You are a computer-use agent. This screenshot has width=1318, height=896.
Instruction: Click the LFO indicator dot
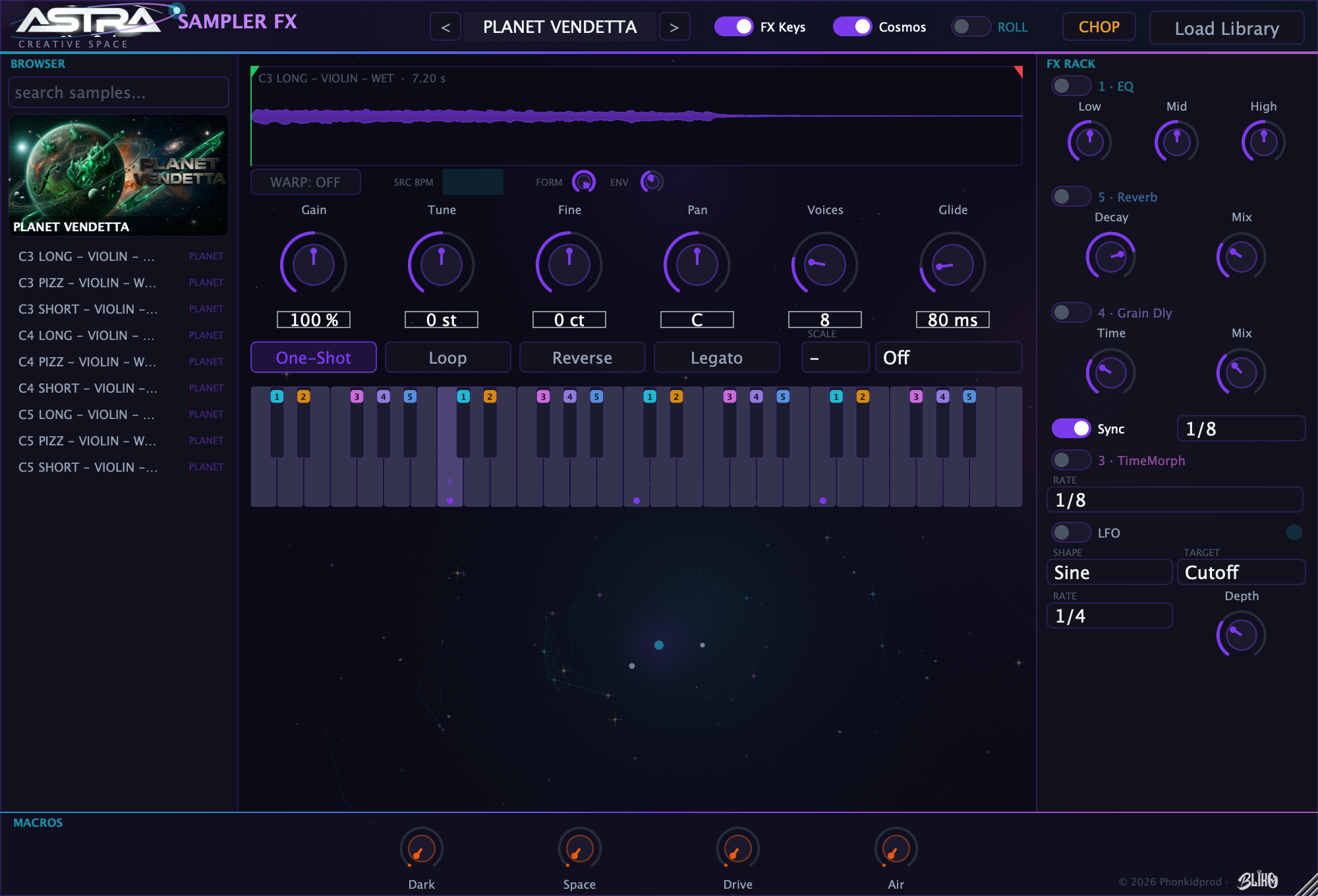[x=1294, y=532]
